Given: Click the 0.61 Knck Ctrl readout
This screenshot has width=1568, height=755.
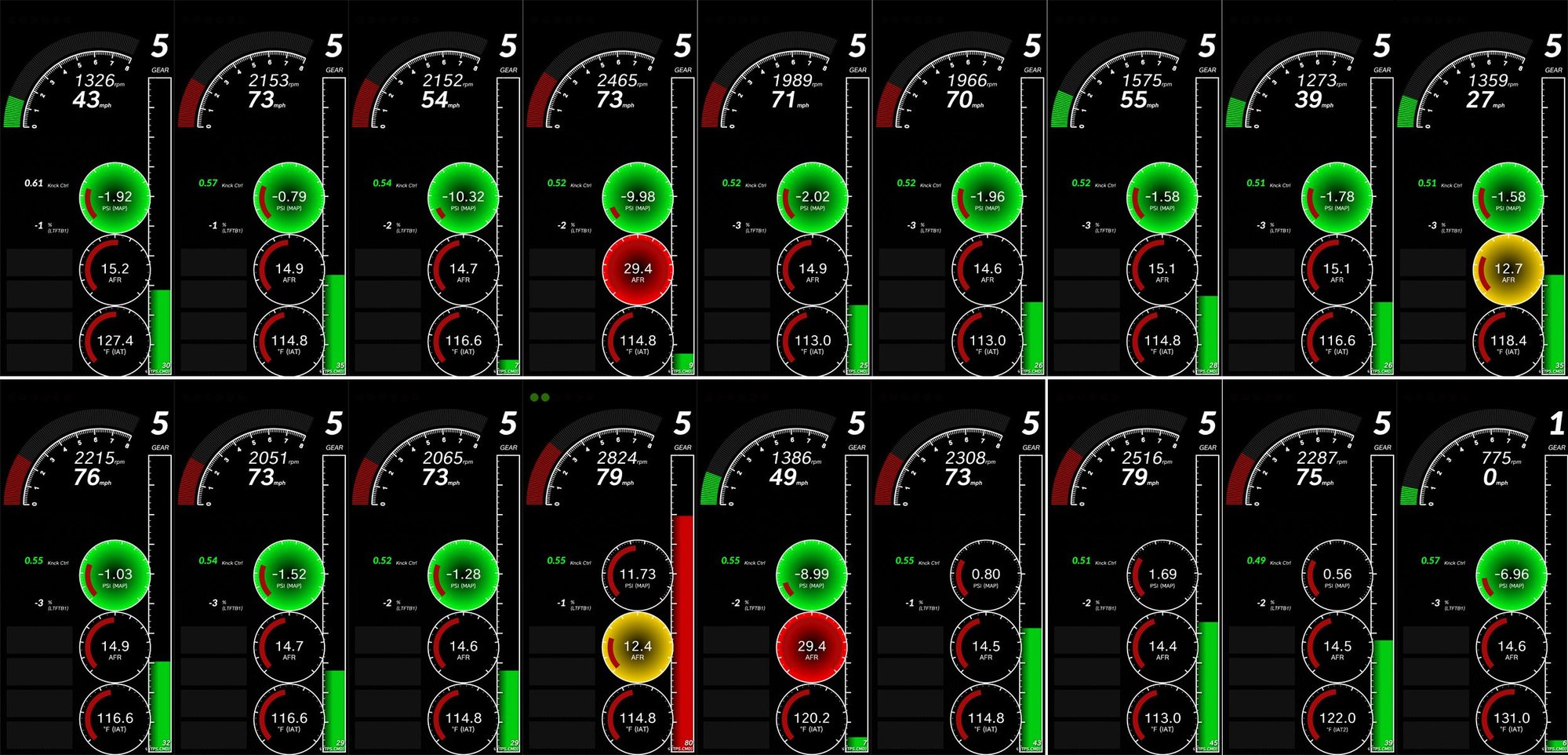Looking at the screenshot, I should pos(34,184).
